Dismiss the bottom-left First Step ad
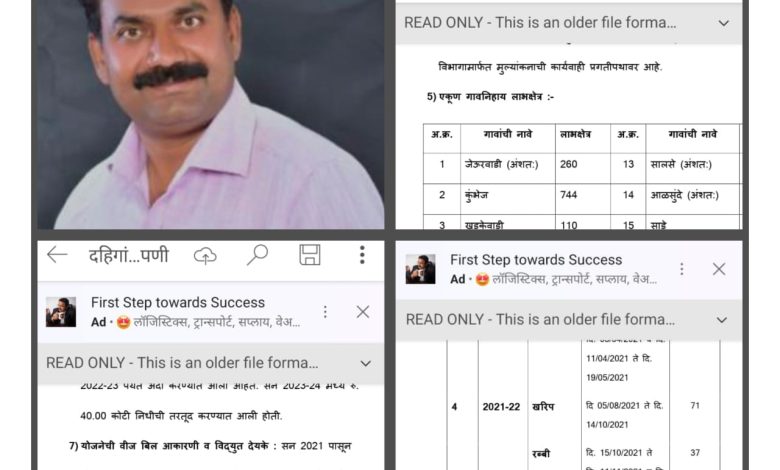780x470 pixels. click(363, 312)
